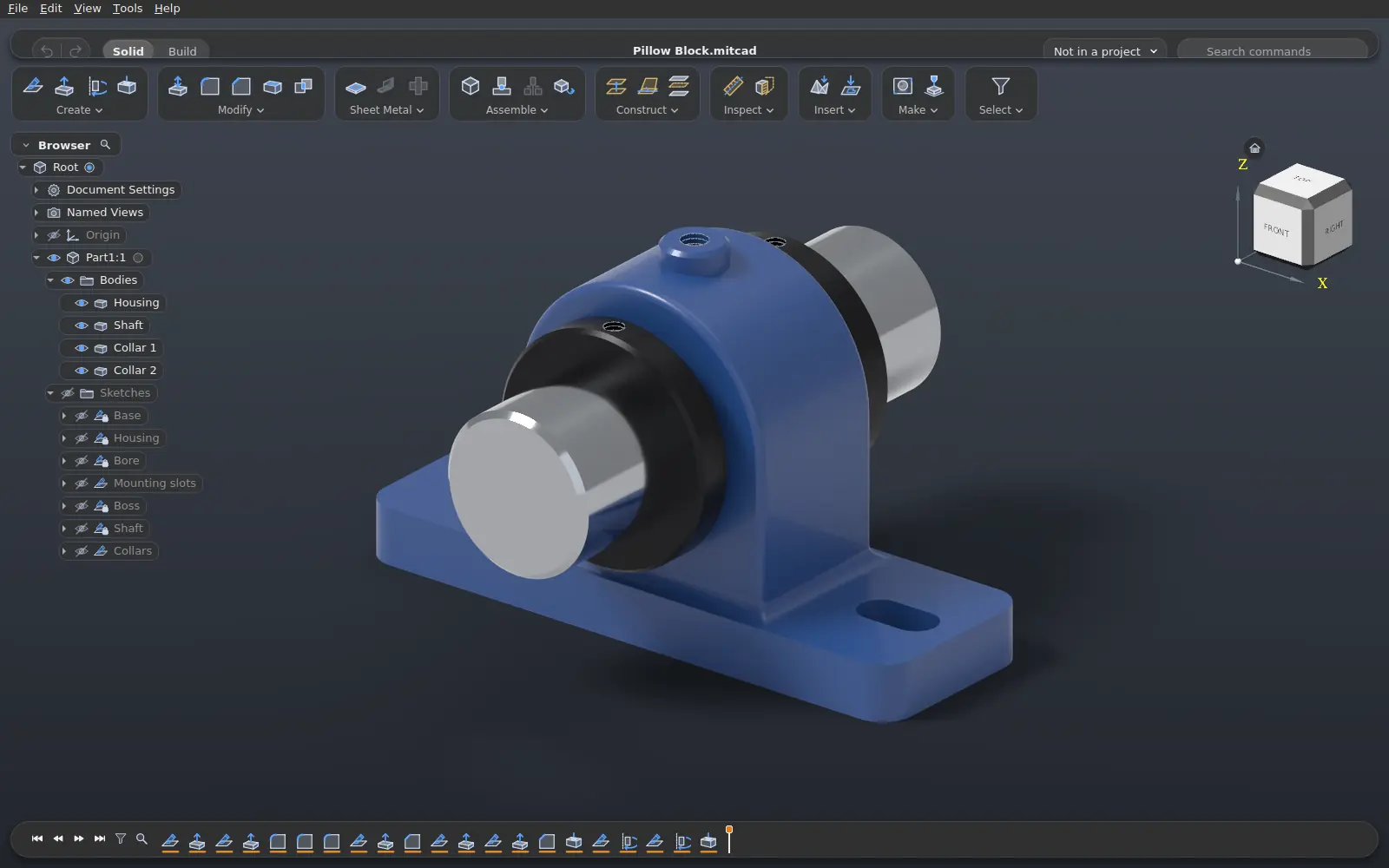
Task: Jump to timeline end button
Action: coord(100,838)
